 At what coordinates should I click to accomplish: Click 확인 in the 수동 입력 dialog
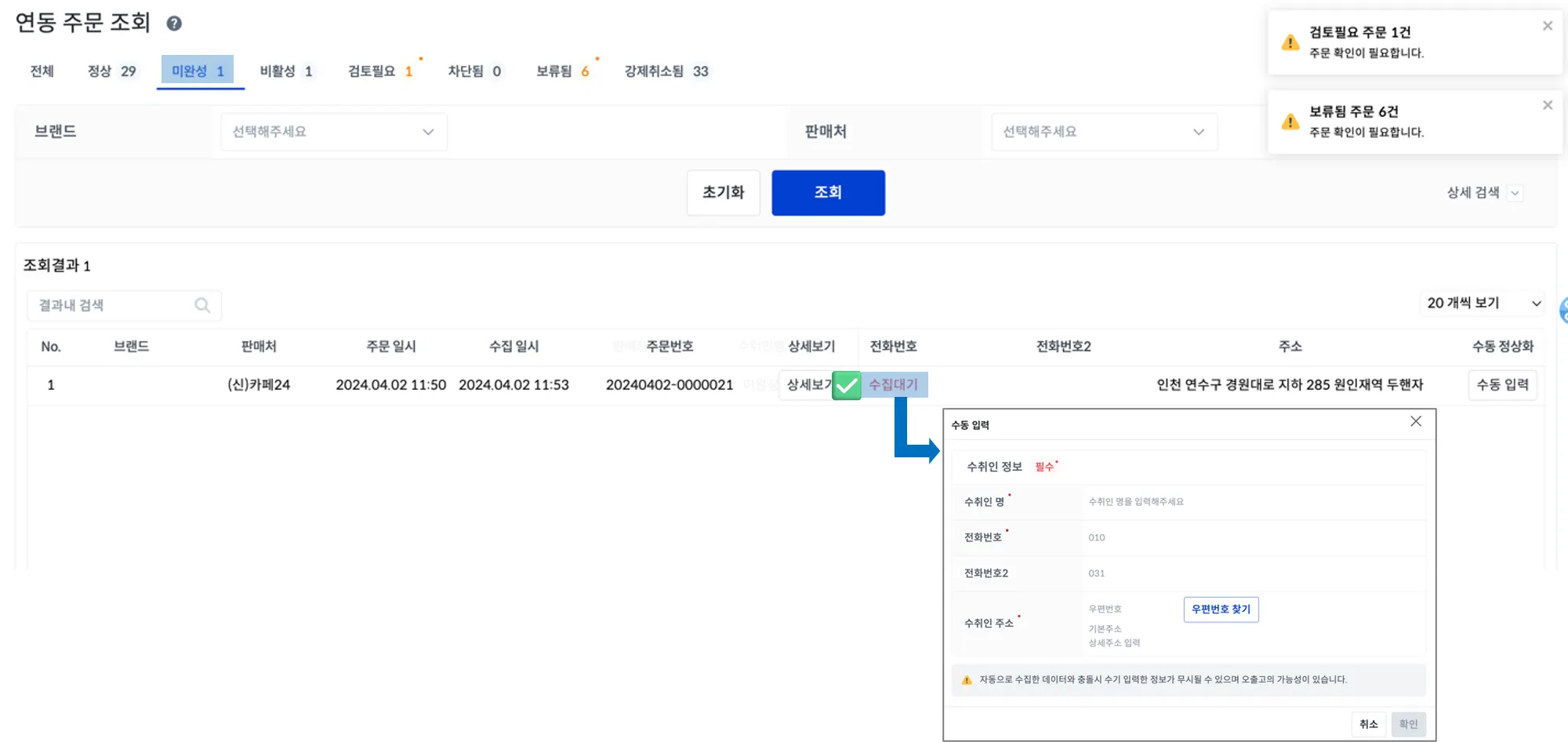tap(1409, 724)
